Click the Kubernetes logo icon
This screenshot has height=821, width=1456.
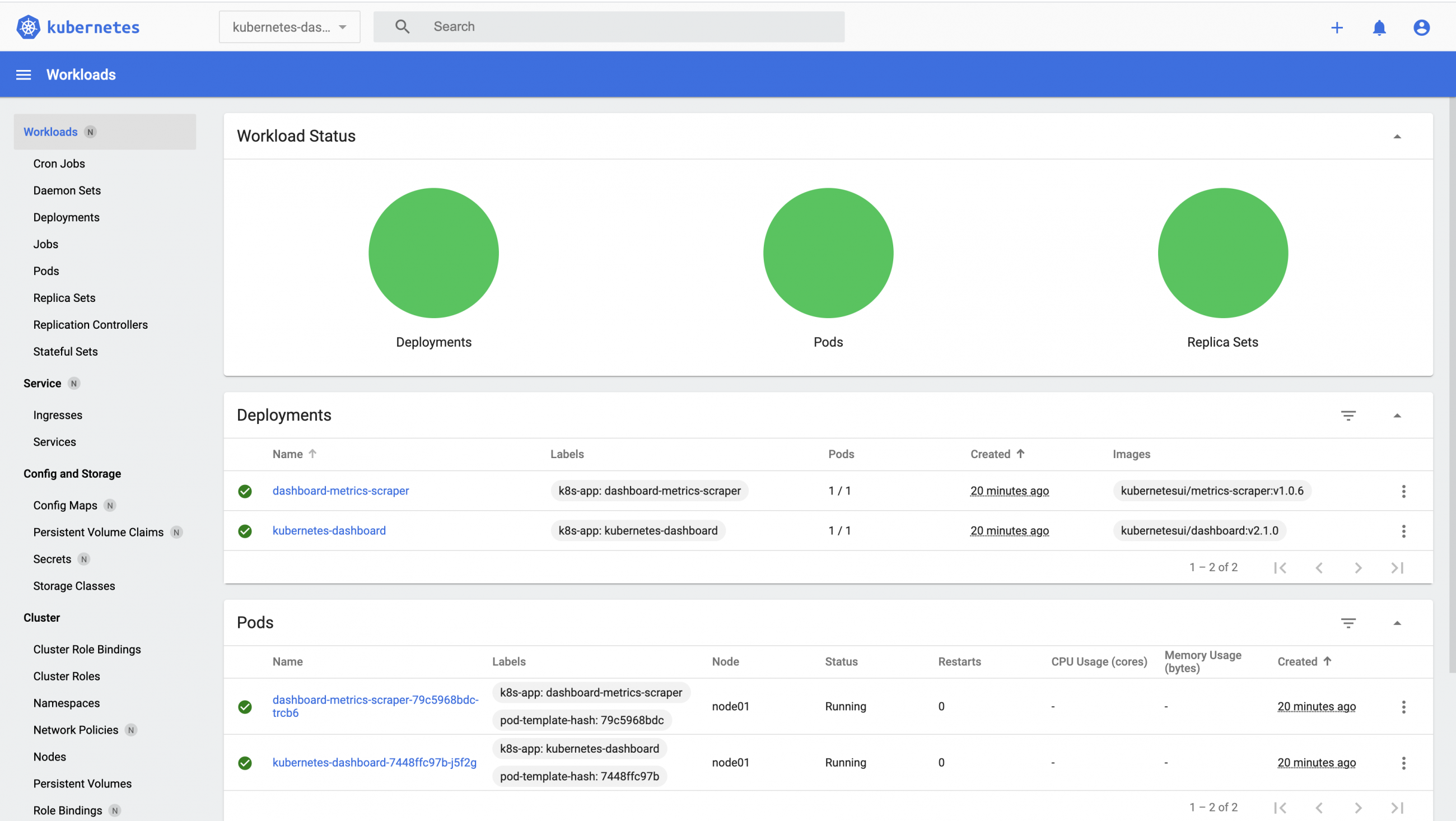tap(28, 27)
